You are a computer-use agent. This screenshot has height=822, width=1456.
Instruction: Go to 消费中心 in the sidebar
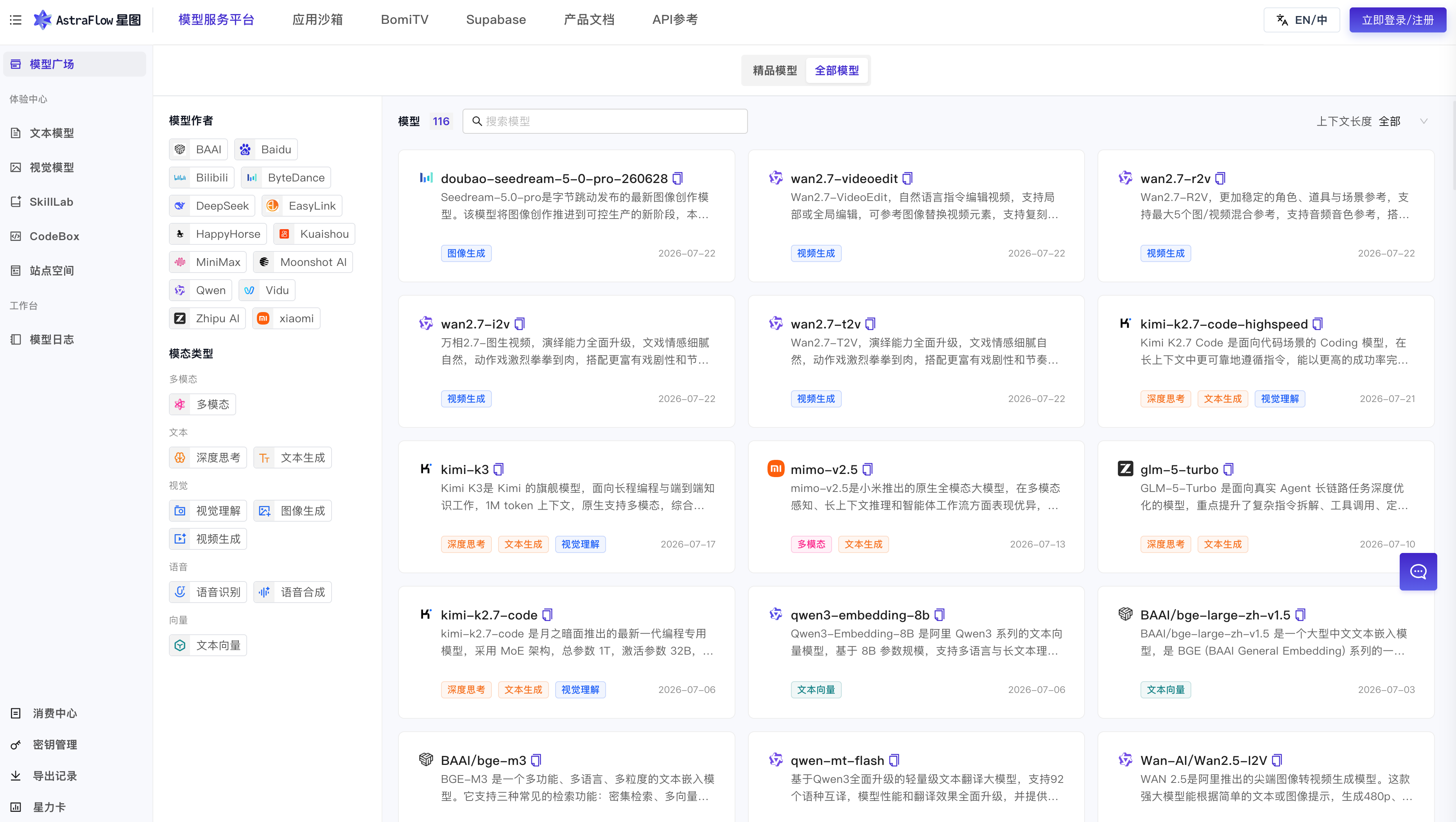pyautogui.click(x=55, y=714)
